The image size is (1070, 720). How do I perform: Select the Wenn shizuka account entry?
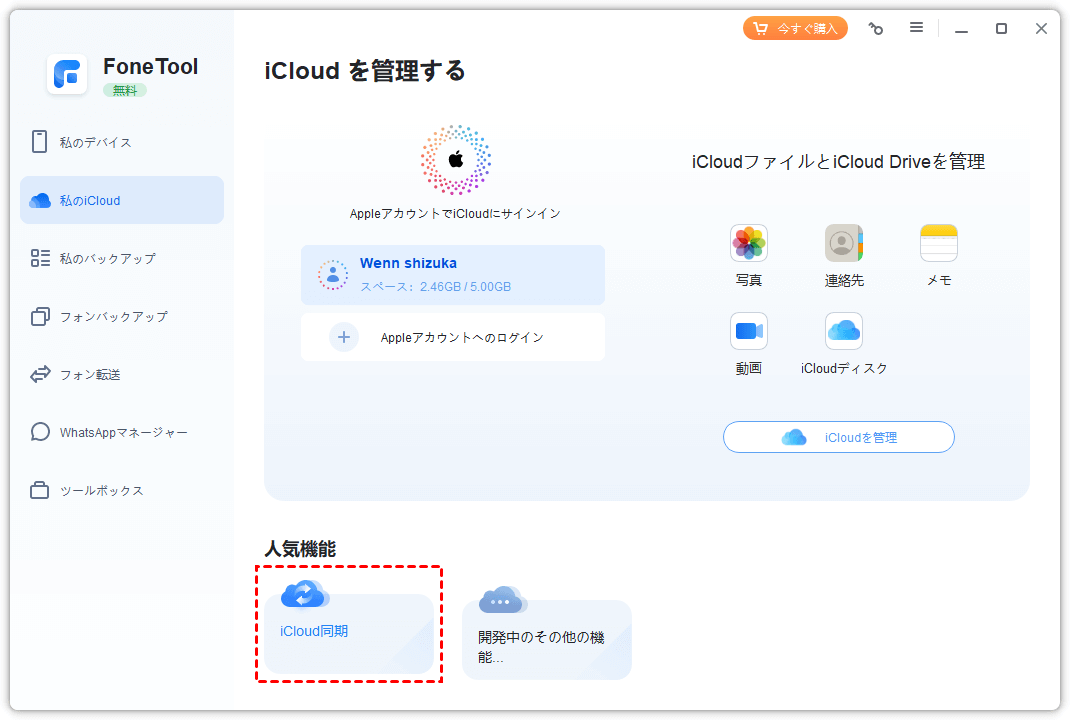(452, 275)
